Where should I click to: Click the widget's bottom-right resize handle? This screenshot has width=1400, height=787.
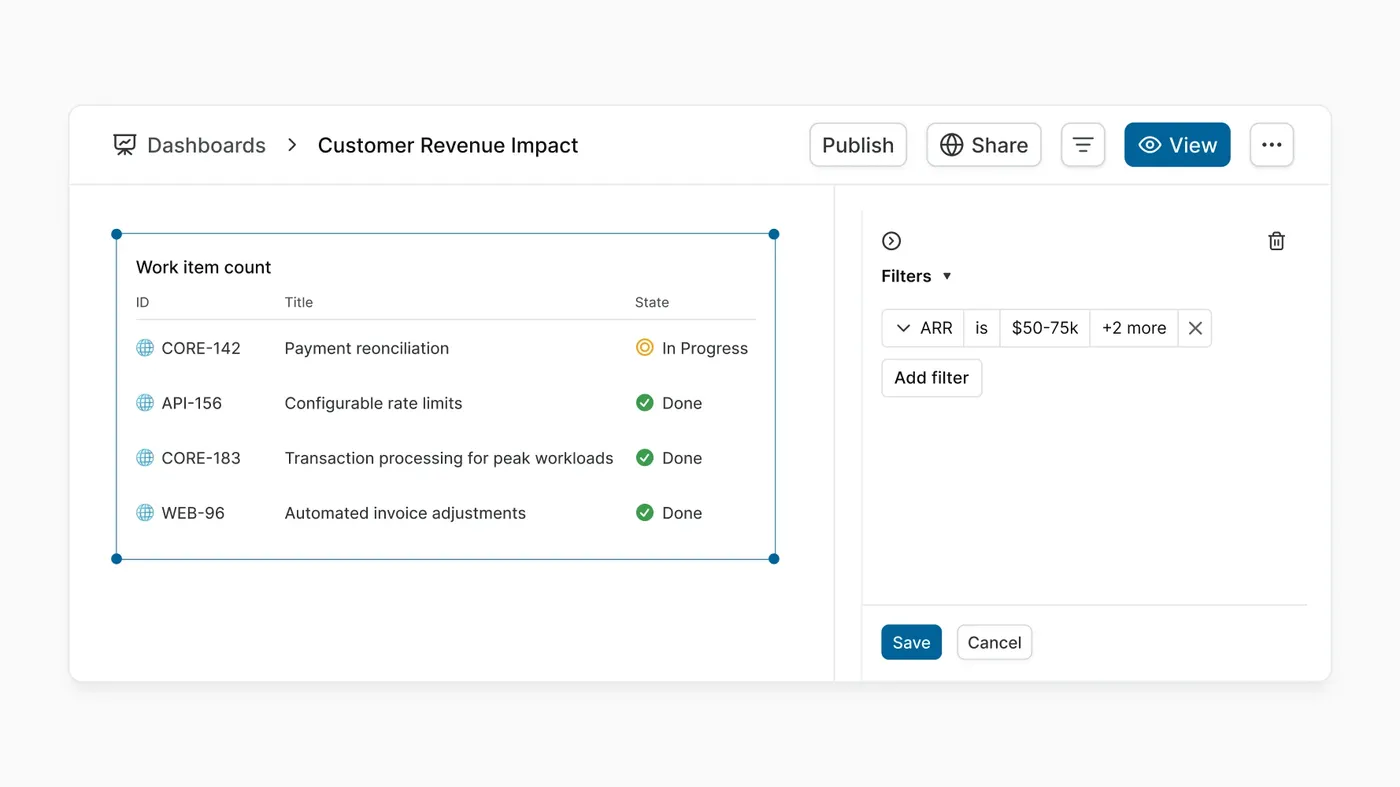coord(774,559)
